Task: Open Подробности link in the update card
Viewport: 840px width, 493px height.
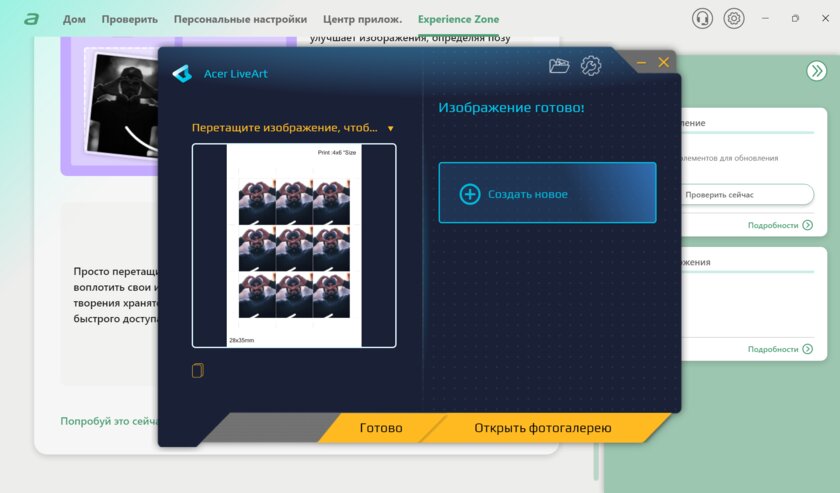Action: tap(780, 225)
